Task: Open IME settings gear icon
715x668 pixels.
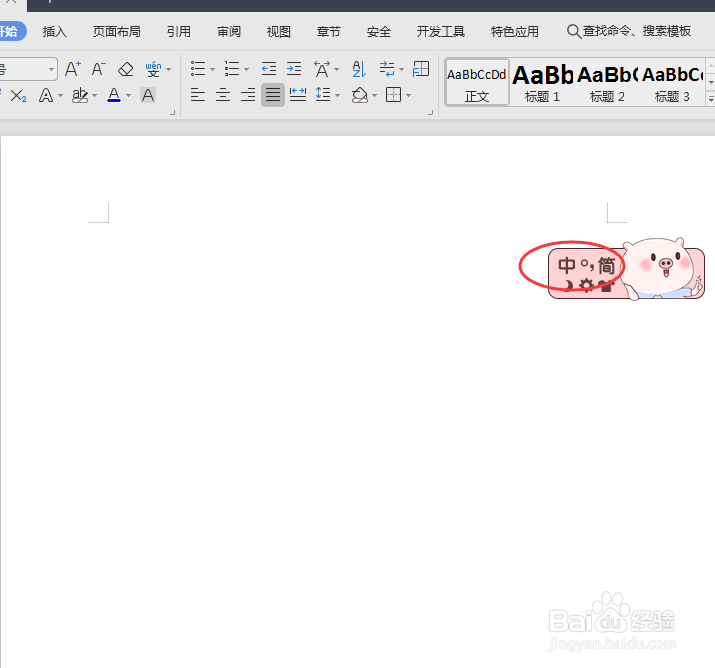Action: pyautogui.click(x=586, y=286)
